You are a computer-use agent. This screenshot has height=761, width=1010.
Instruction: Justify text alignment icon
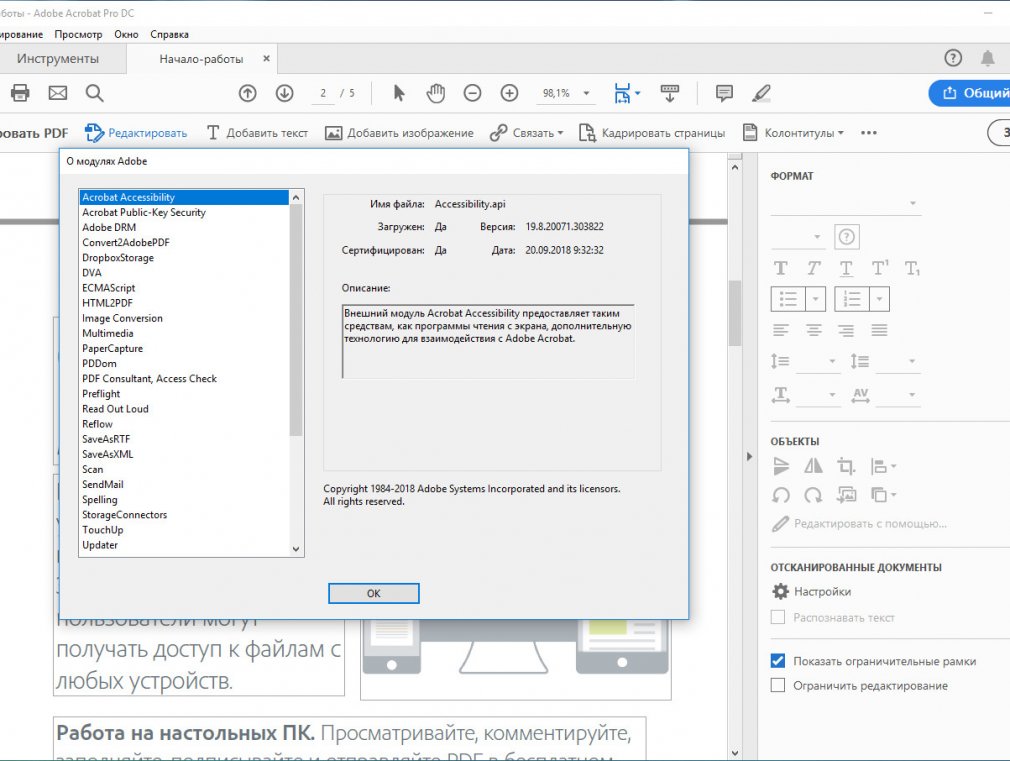click(x=879, y=331)
